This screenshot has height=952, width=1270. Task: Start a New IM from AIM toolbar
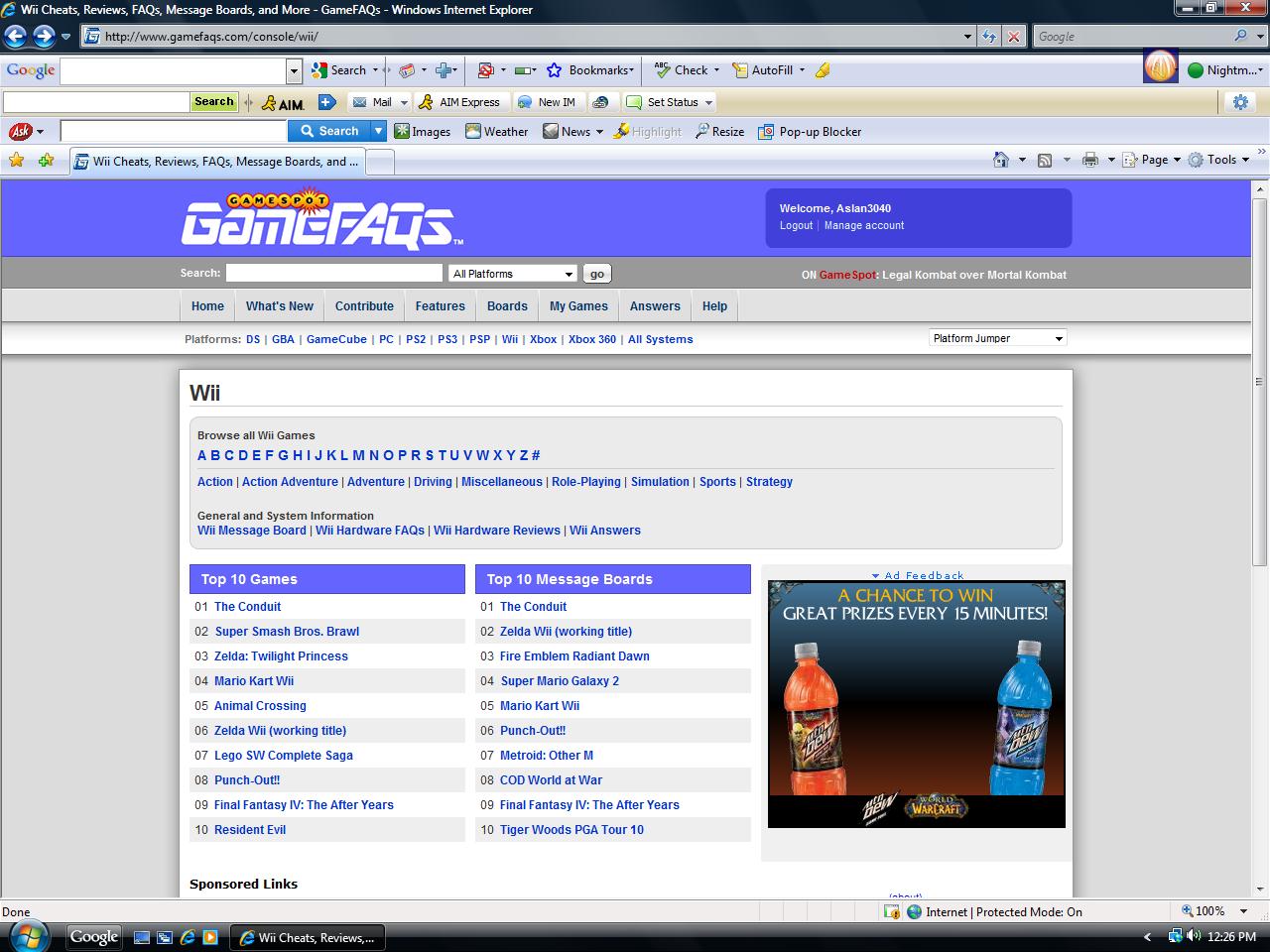click(x=547, y=102)
